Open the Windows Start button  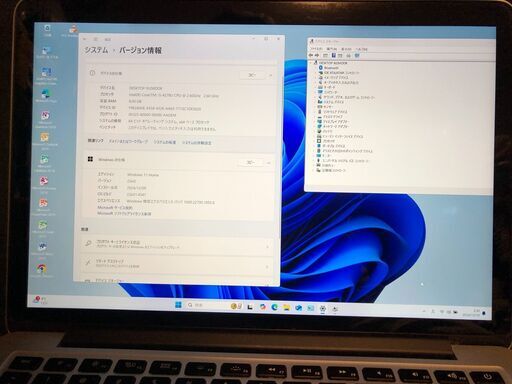[x=178, y=305]
